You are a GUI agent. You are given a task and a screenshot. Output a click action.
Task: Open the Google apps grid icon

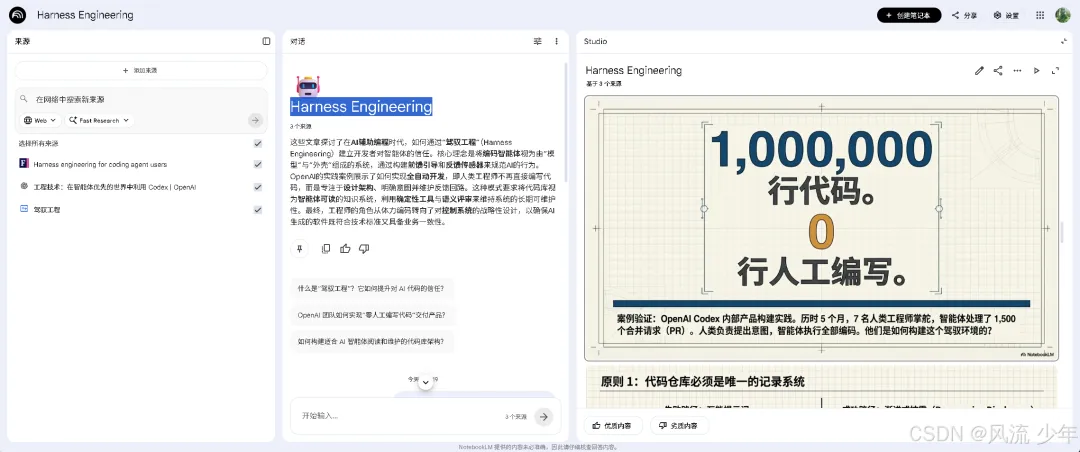(1040, 15)
